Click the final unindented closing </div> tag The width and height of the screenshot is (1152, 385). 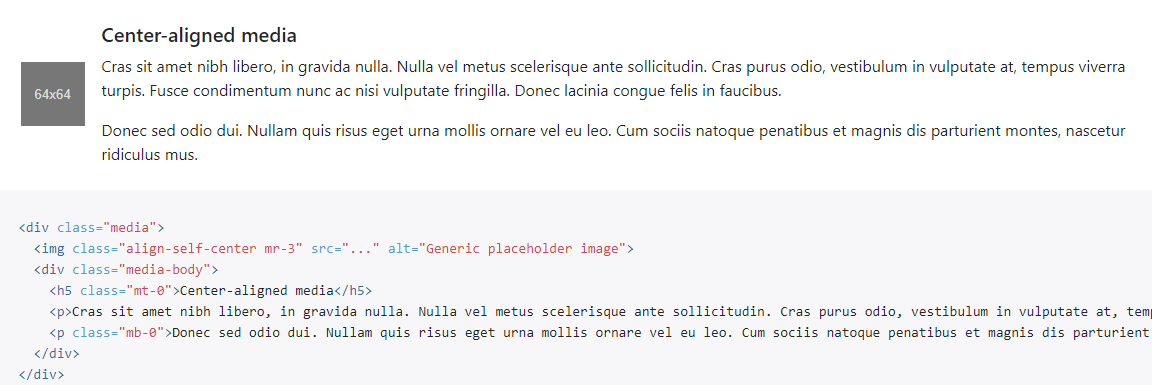click(41, 375)
